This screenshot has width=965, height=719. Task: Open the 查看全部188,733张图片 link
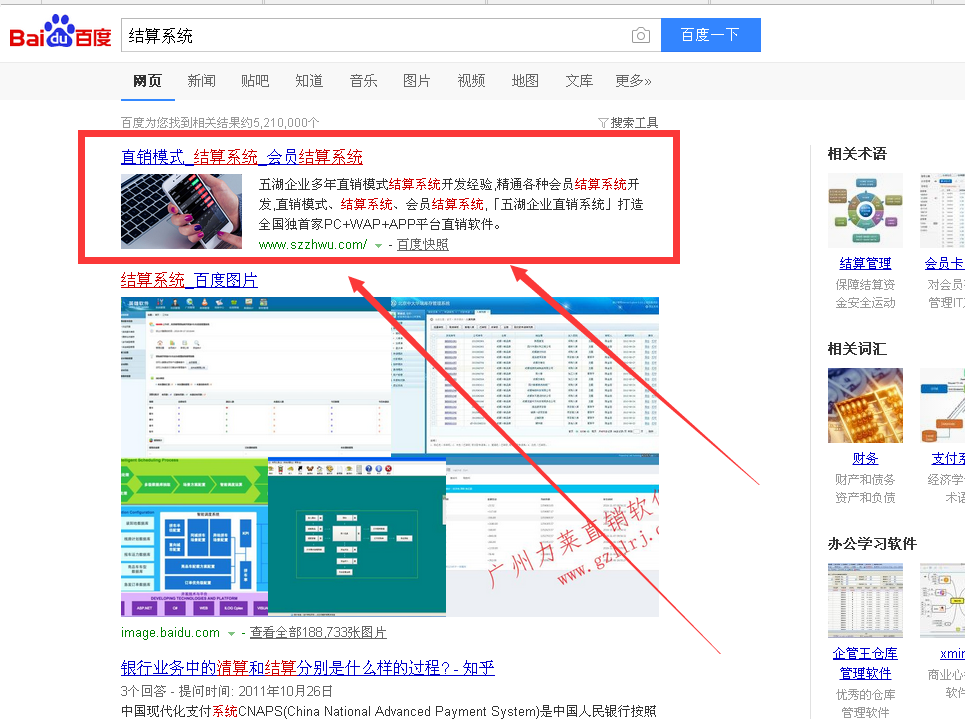coord(318,632)
